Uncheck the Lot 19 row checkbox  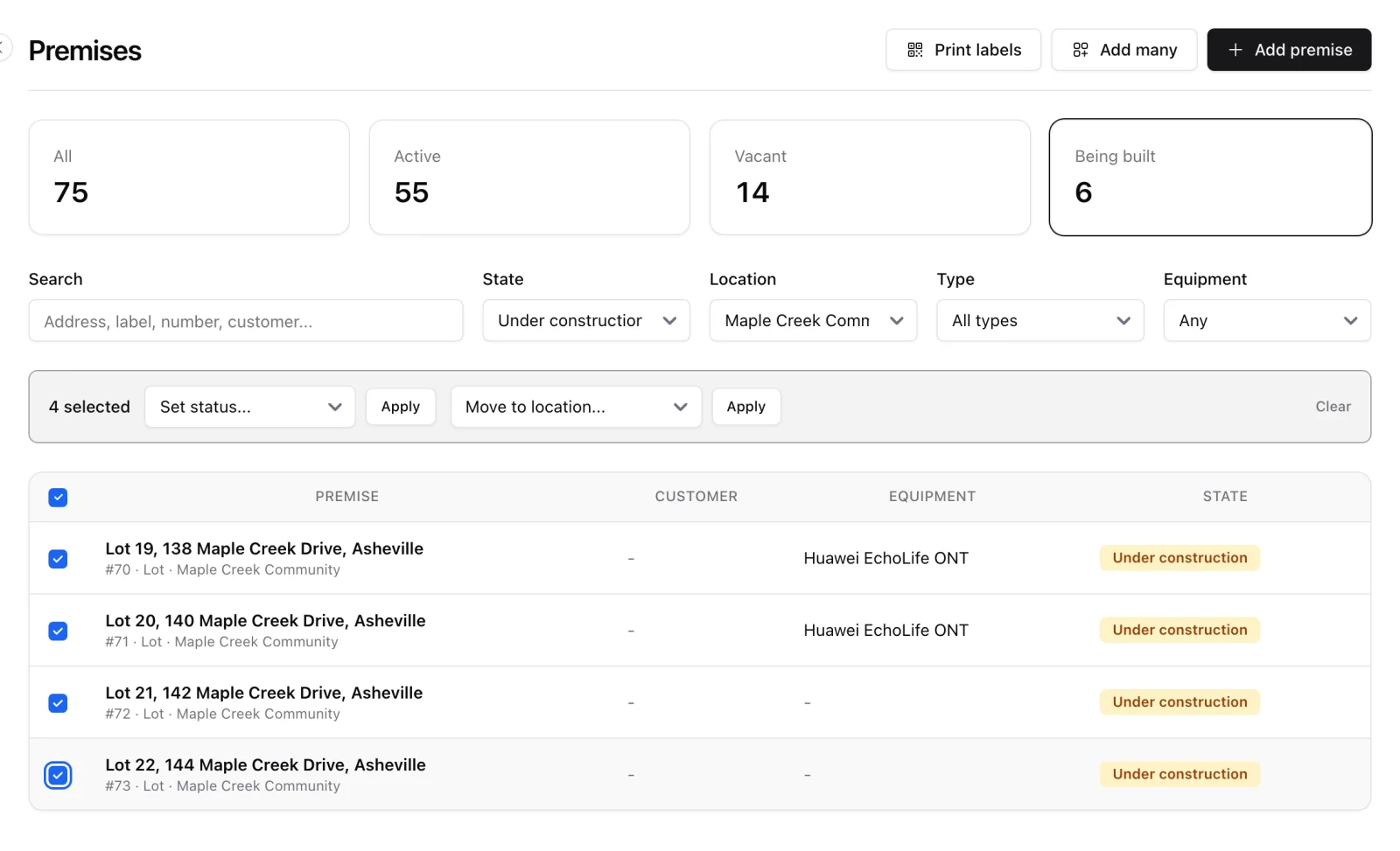coord(58,559)
